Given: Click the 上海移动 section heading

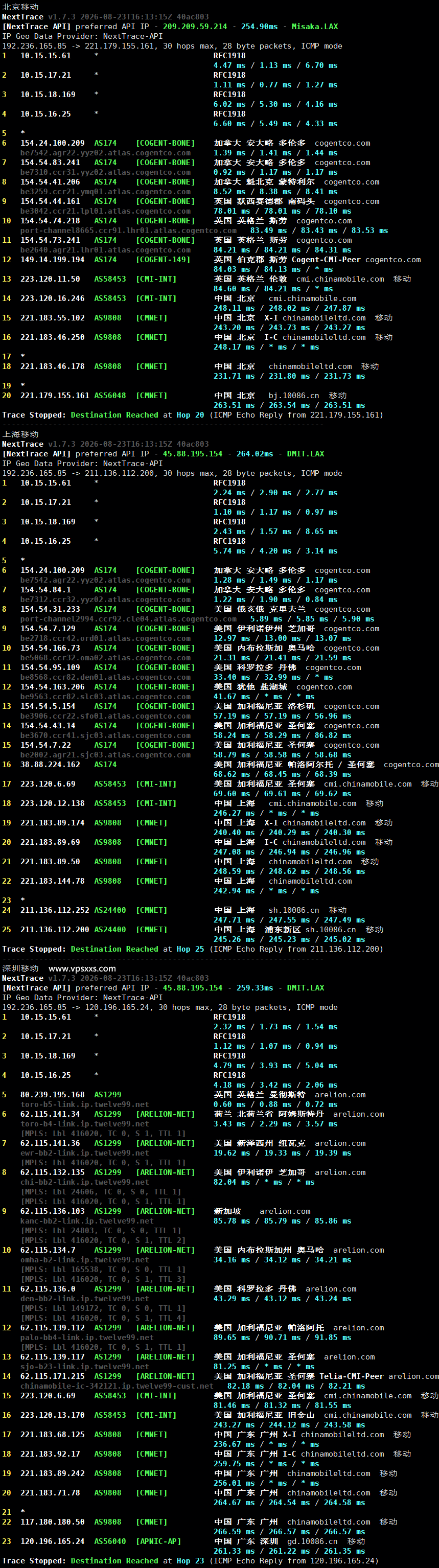Looking at the screenshot, I should [x=20, y=434].
